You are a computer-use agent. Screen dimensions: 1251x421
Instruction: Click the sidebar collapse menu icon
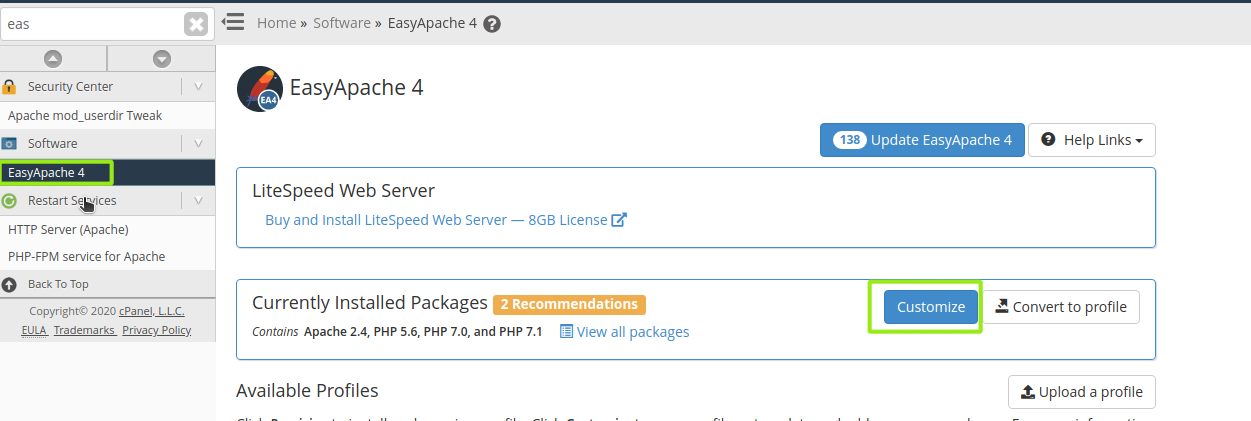(233, 21)
